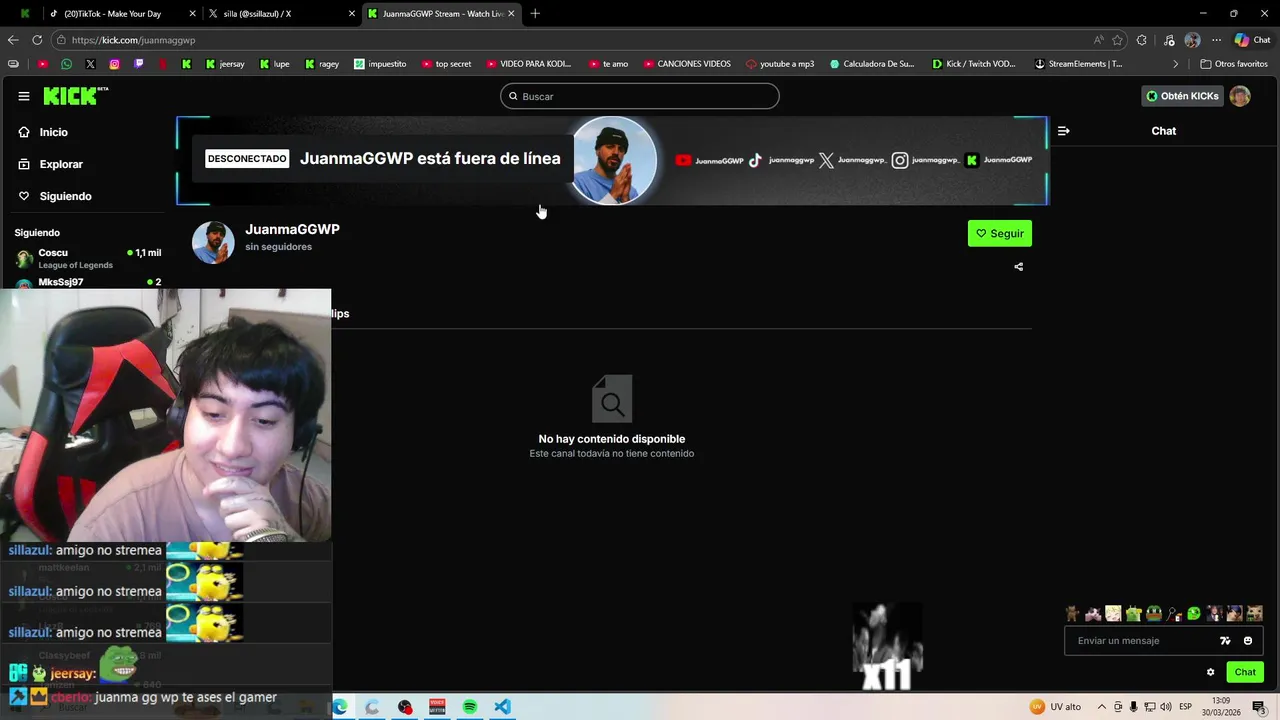Open the Copilot Chat button
Viewport: 1280px width, 720px height.
[x=1253, y=40]
